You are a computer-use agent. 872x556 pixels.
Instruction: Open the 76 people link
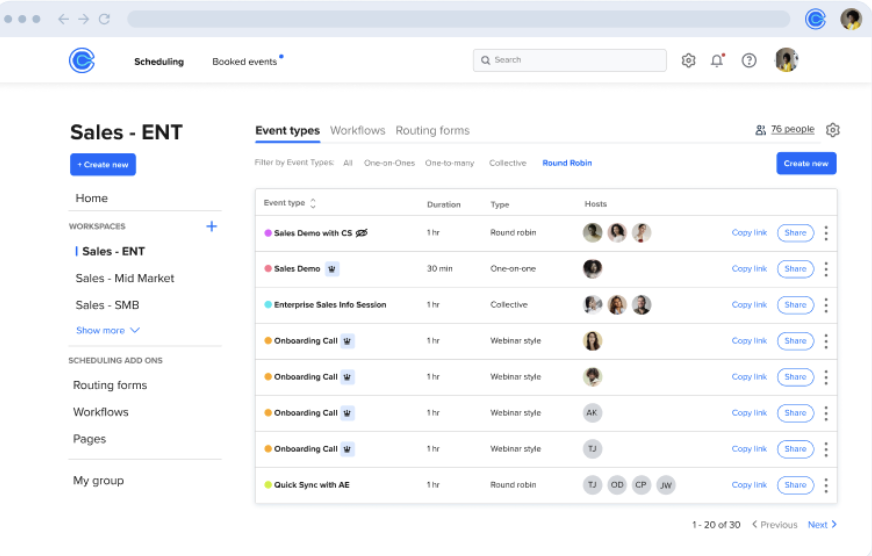click(792, 129)
